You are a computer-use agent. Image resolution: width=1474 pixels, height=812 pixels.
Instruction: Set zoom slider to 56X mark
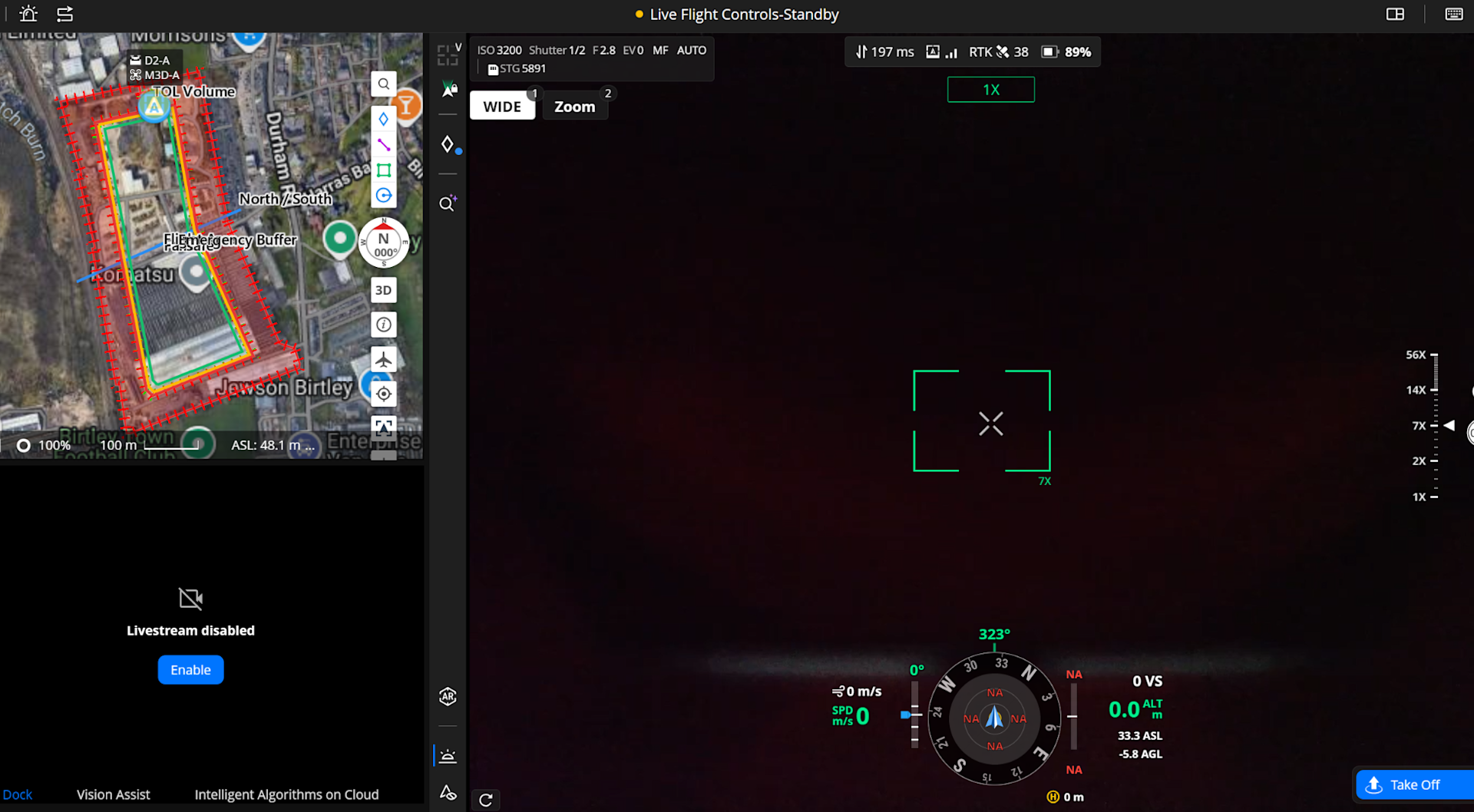coord(1421,355)
